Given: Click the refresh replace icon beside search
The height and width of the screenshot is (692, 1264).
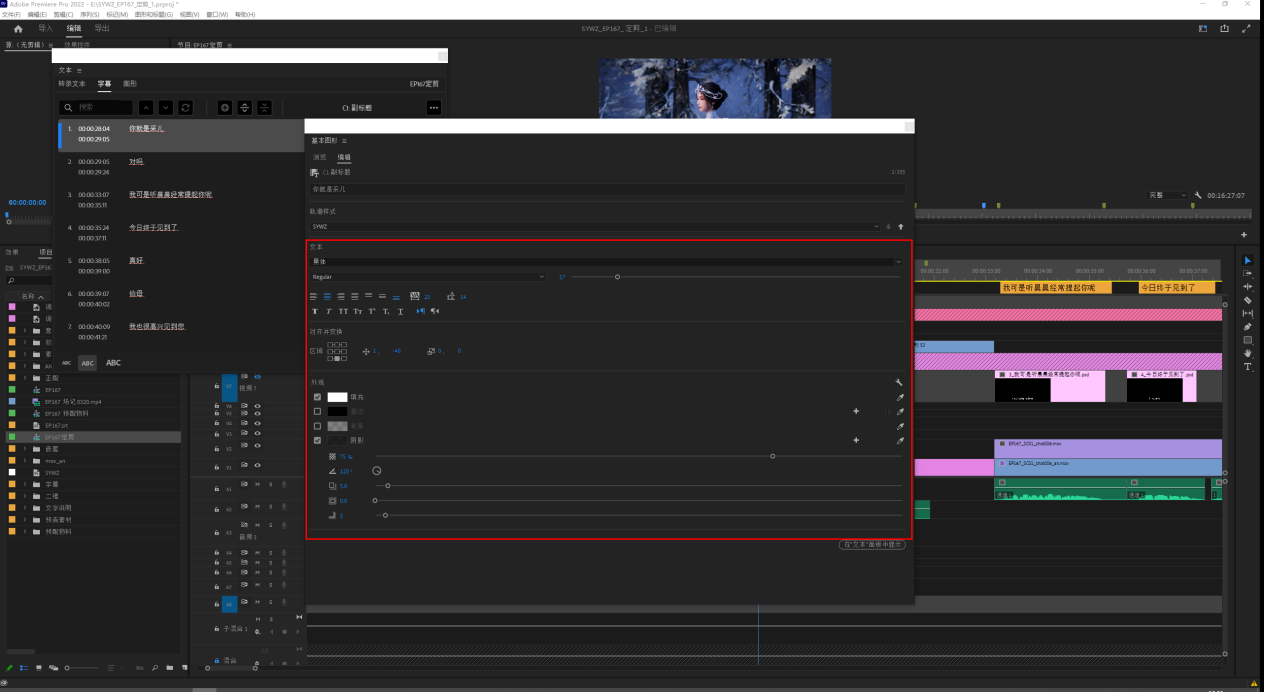Looking at the screenshot, I should (186, 107).
